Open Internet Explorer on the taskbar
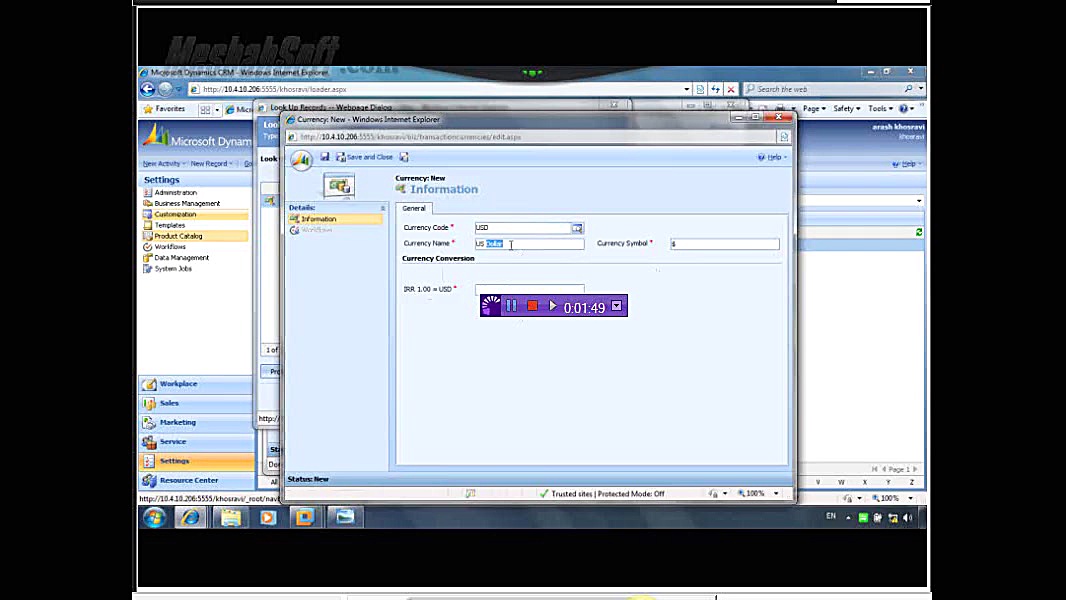Screen dimensions: 1066x600 [x=190, y=518]
